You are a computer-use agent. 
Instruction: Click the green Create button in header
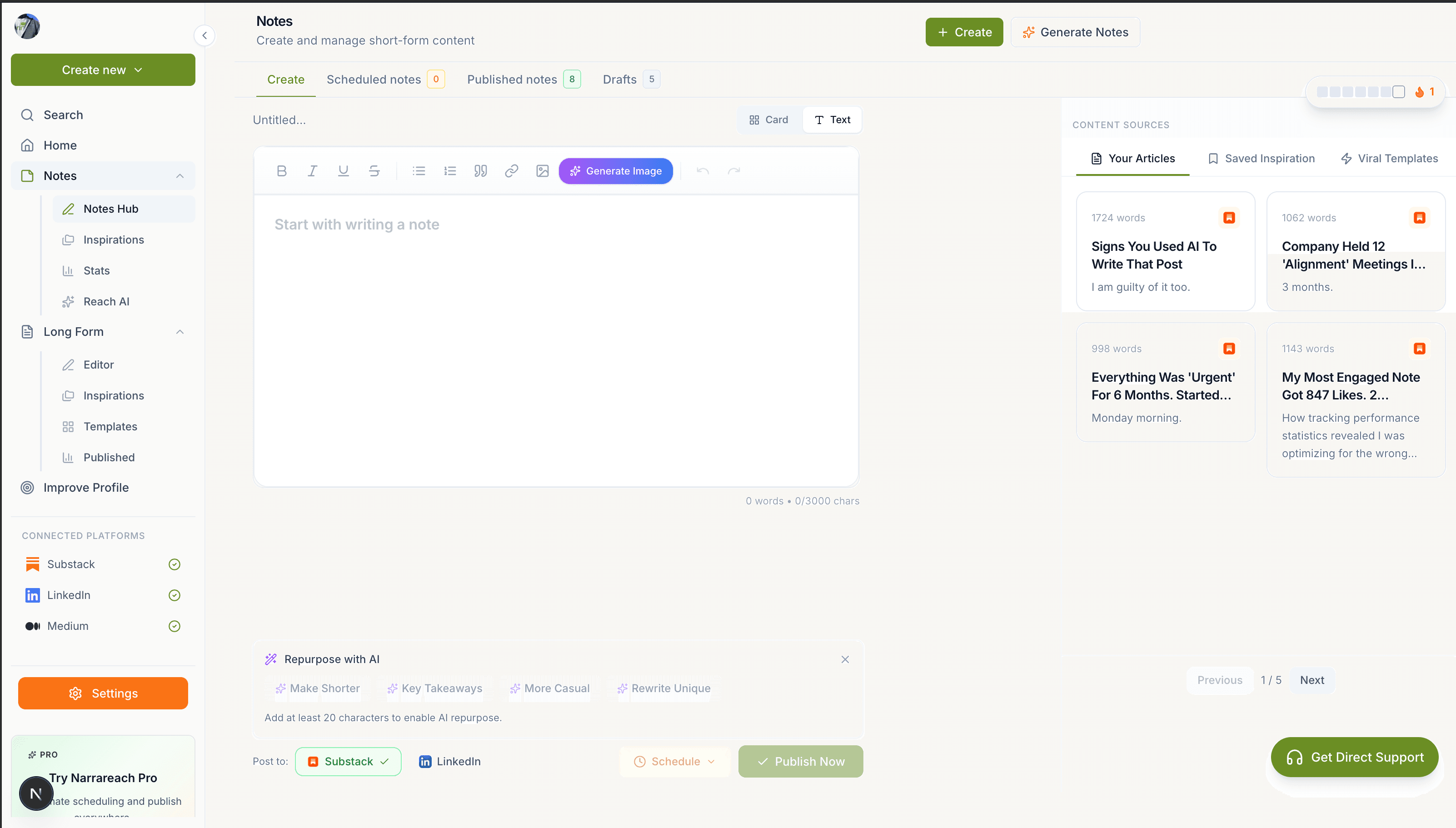pos(964,32)
